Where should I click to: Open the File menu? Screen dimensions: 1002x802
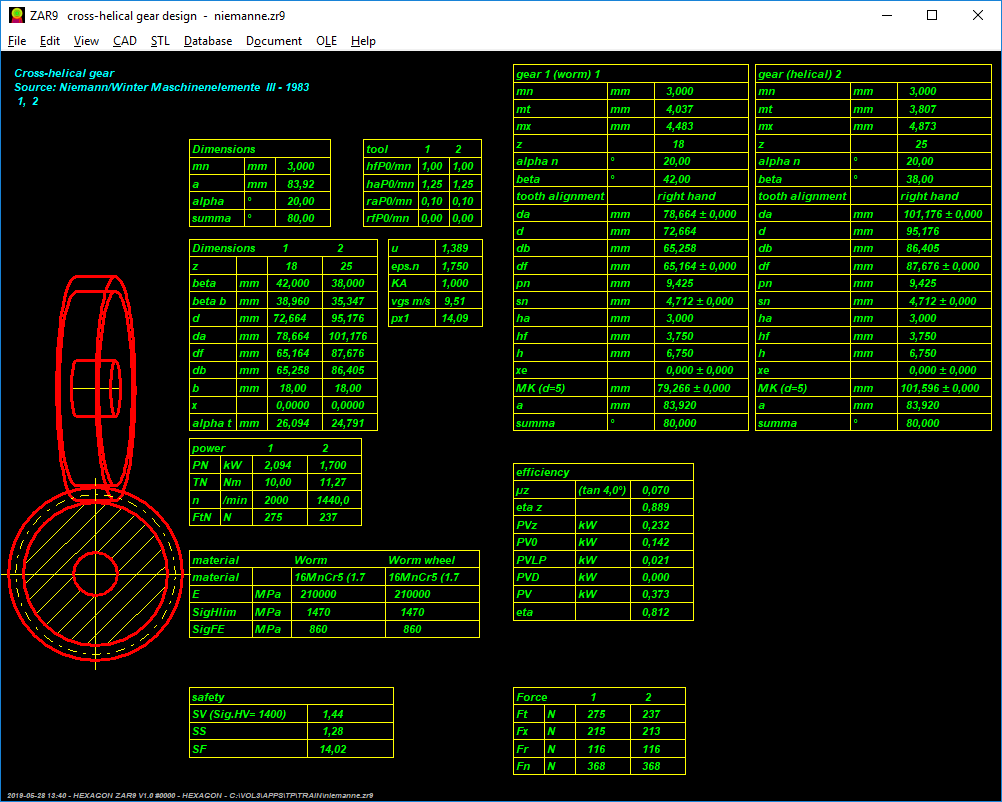click(x=17, y=41)
